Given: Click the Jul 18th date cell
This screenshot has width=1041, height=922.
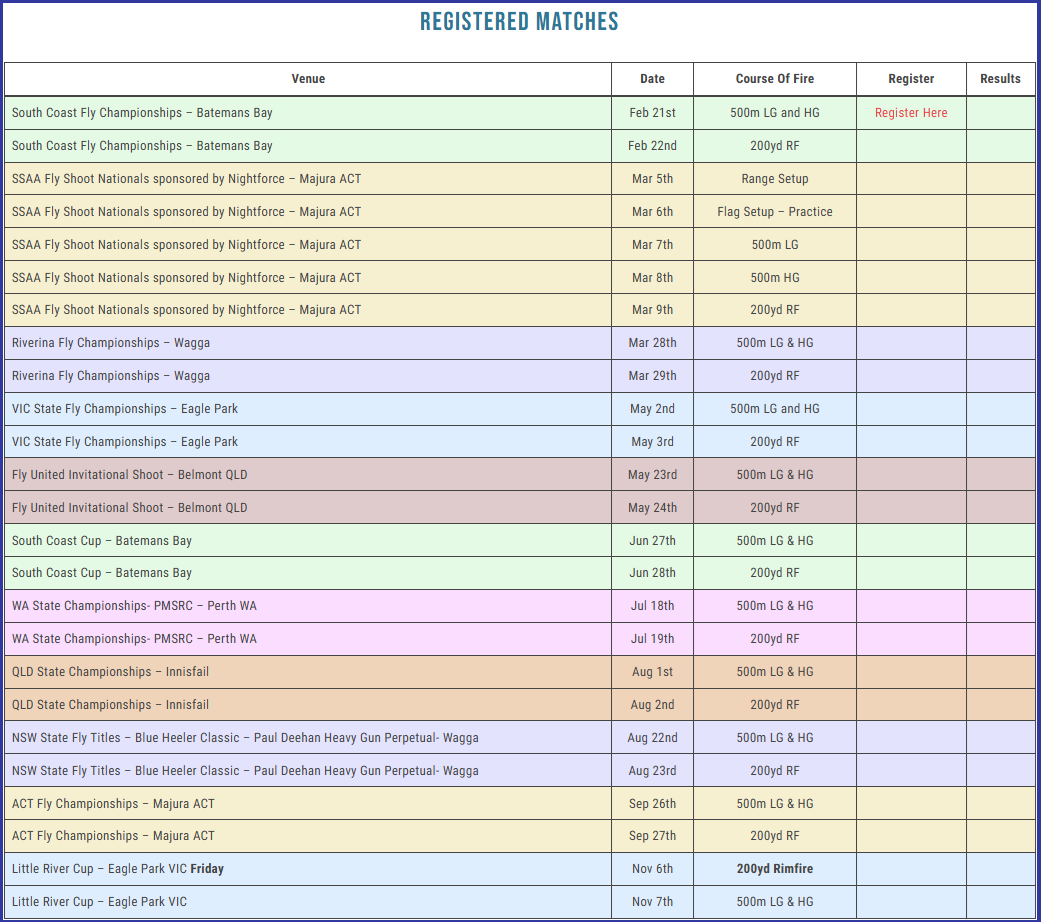Looking at the screenshot, I should (x=652, y=606).
